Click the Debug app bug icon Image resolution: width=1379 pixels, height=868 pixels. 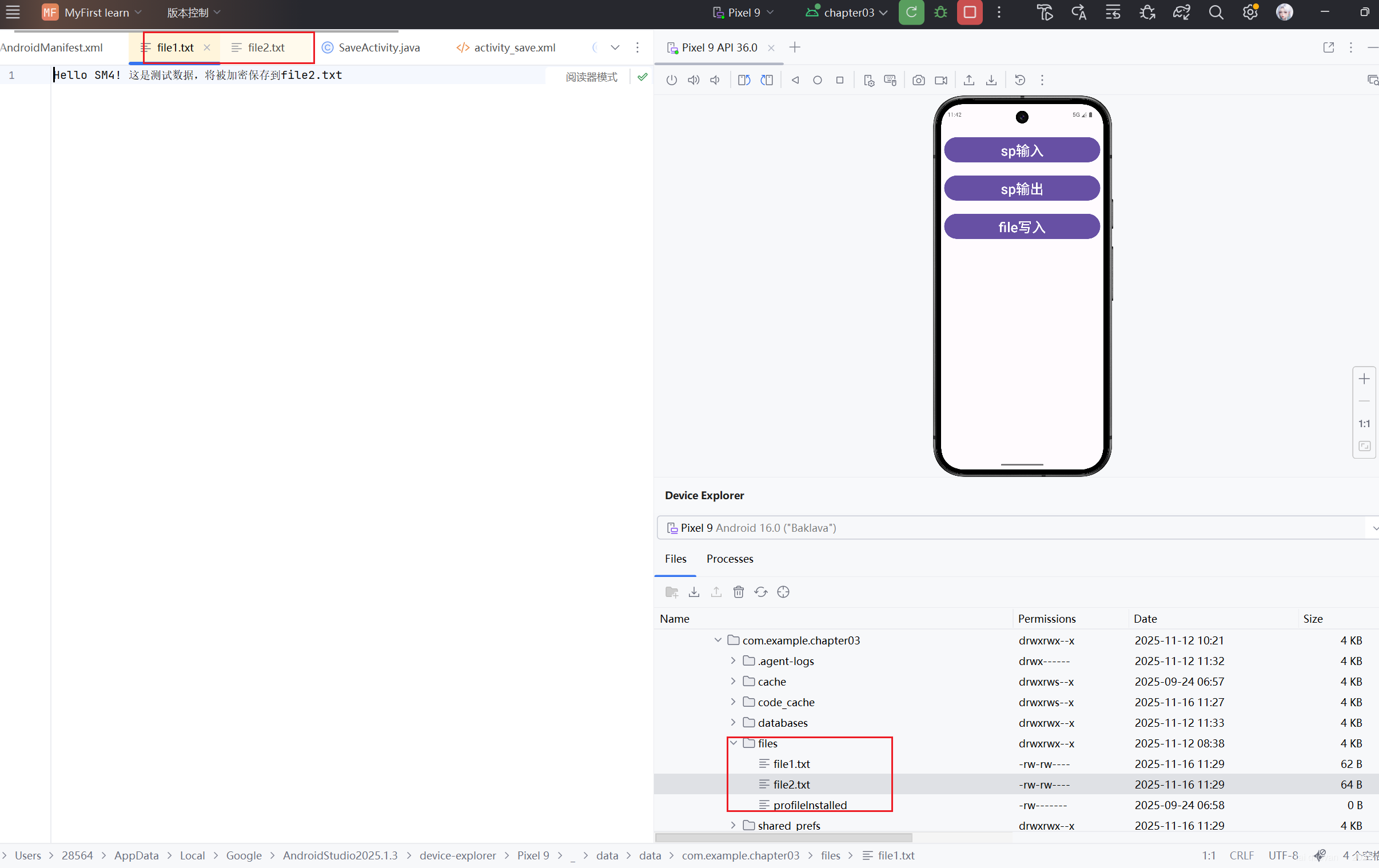tap(940, 13)
